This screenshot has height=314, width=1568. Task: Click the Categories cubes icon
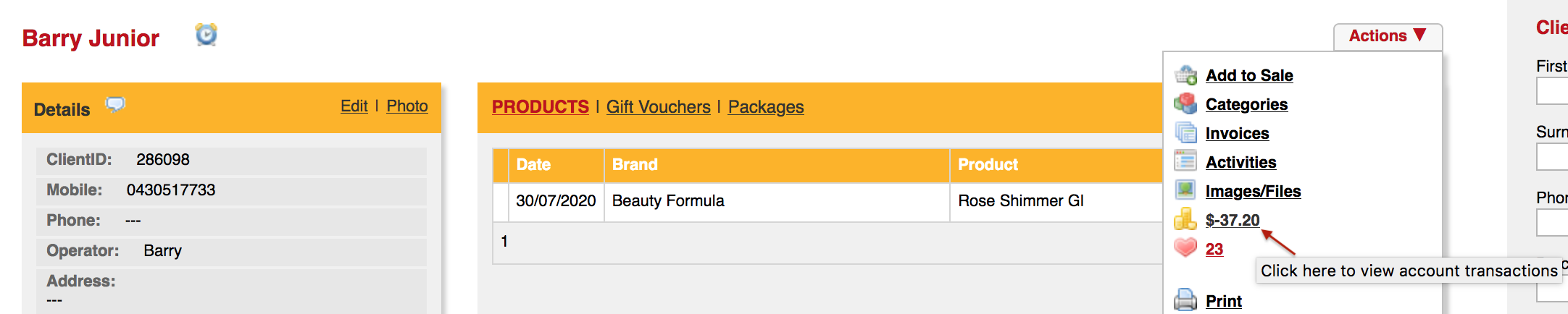click(1185, 104)
